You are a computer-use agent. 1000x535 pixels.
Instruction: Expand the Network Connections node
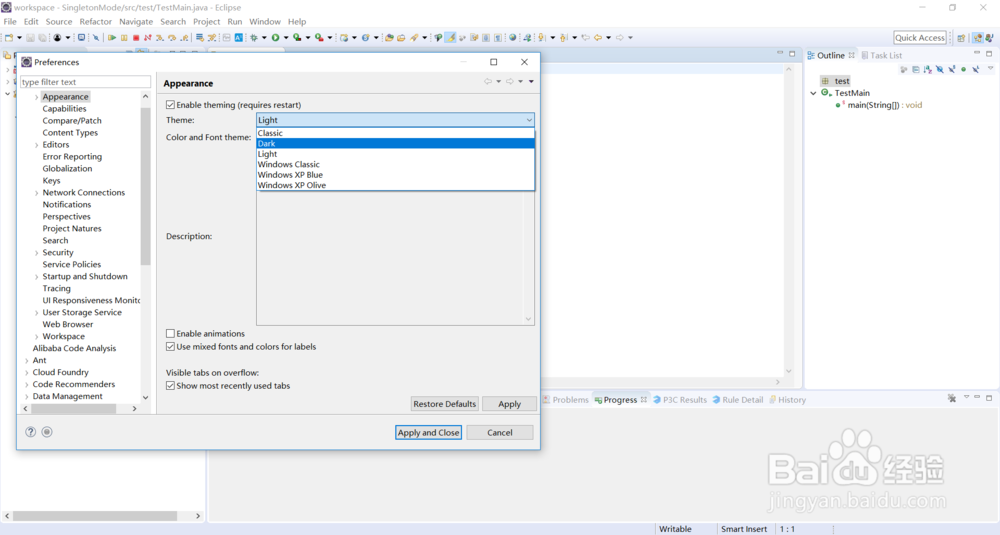(x=36, y=193)
